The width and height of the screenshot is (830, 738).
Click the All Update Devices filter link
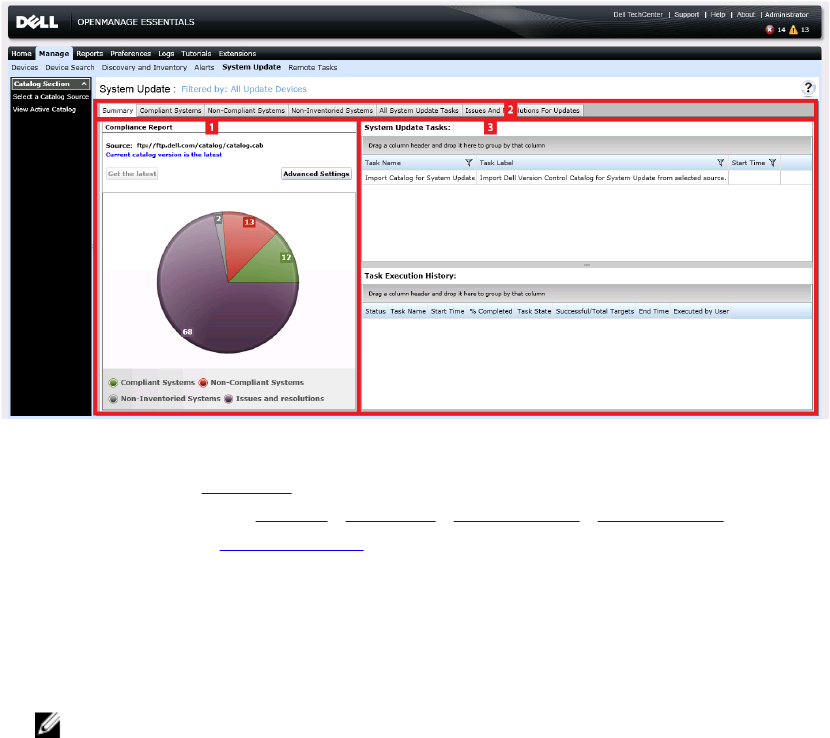(x=268, y=89)
